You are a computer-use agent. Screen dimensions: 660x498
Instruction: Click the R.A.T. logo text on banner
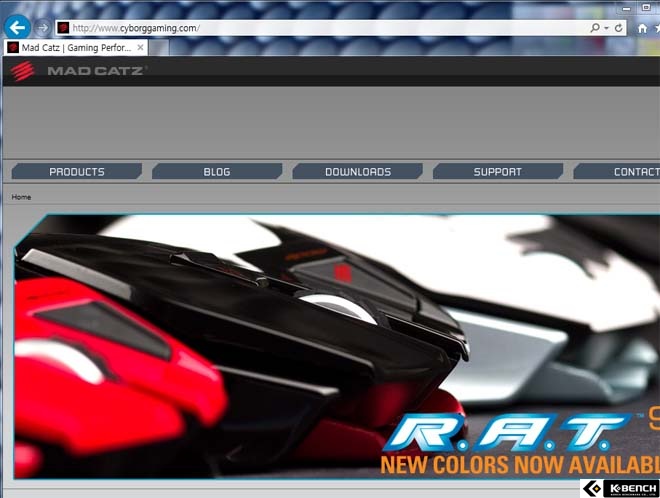click(x=508, y=432)
